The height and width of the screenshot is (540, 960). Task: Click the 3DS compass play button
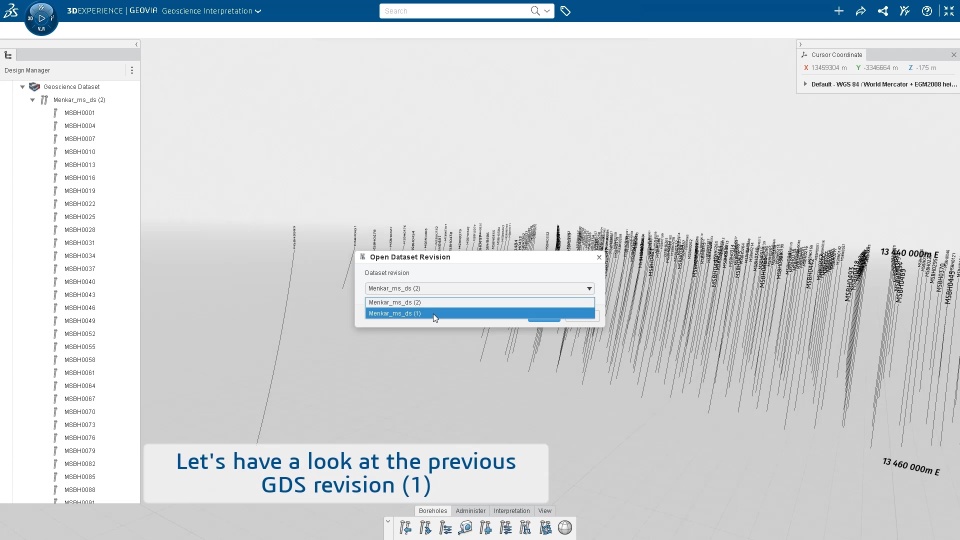click(42, 18)
